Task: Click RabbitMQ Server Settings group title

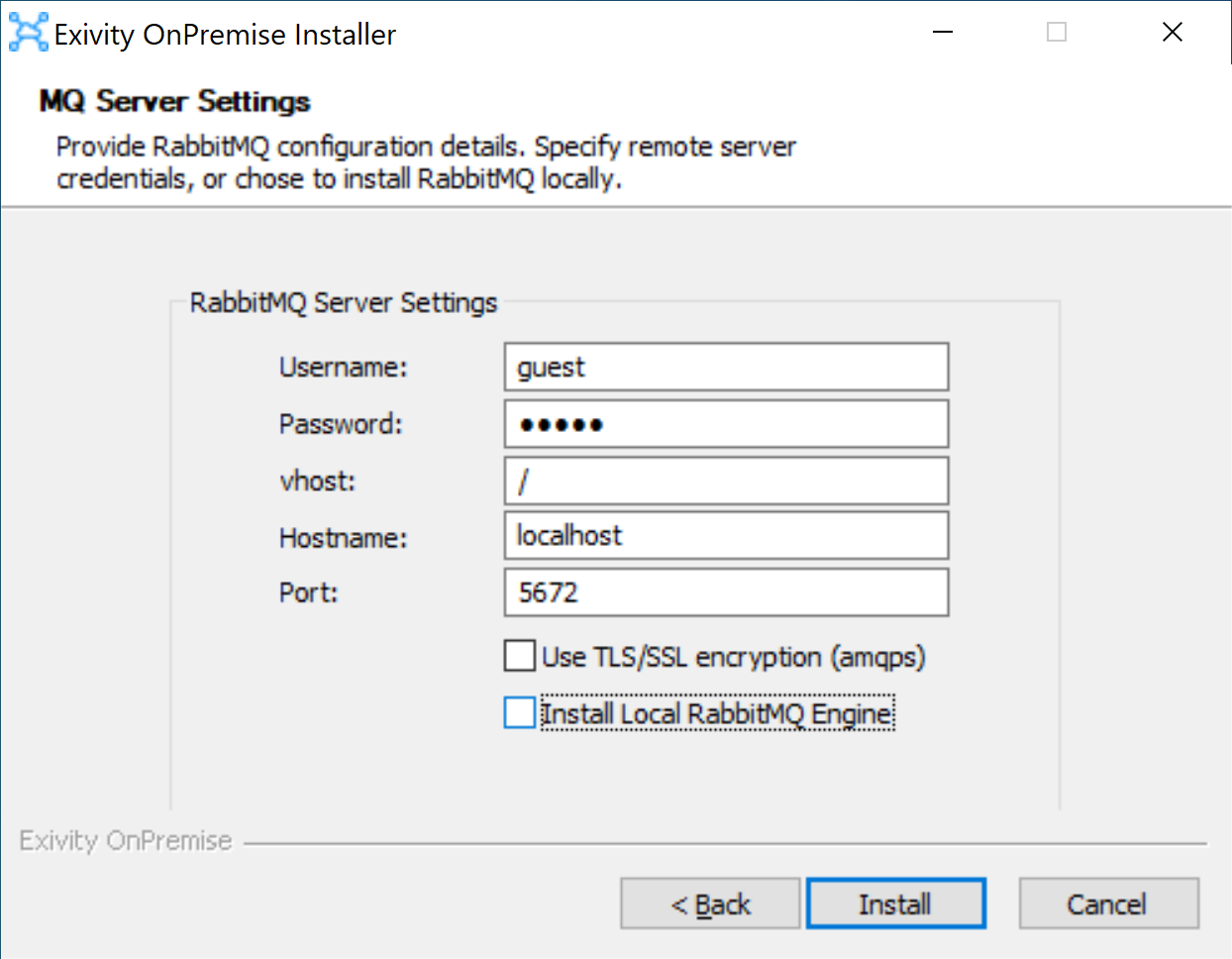Action: click(343, 302)
